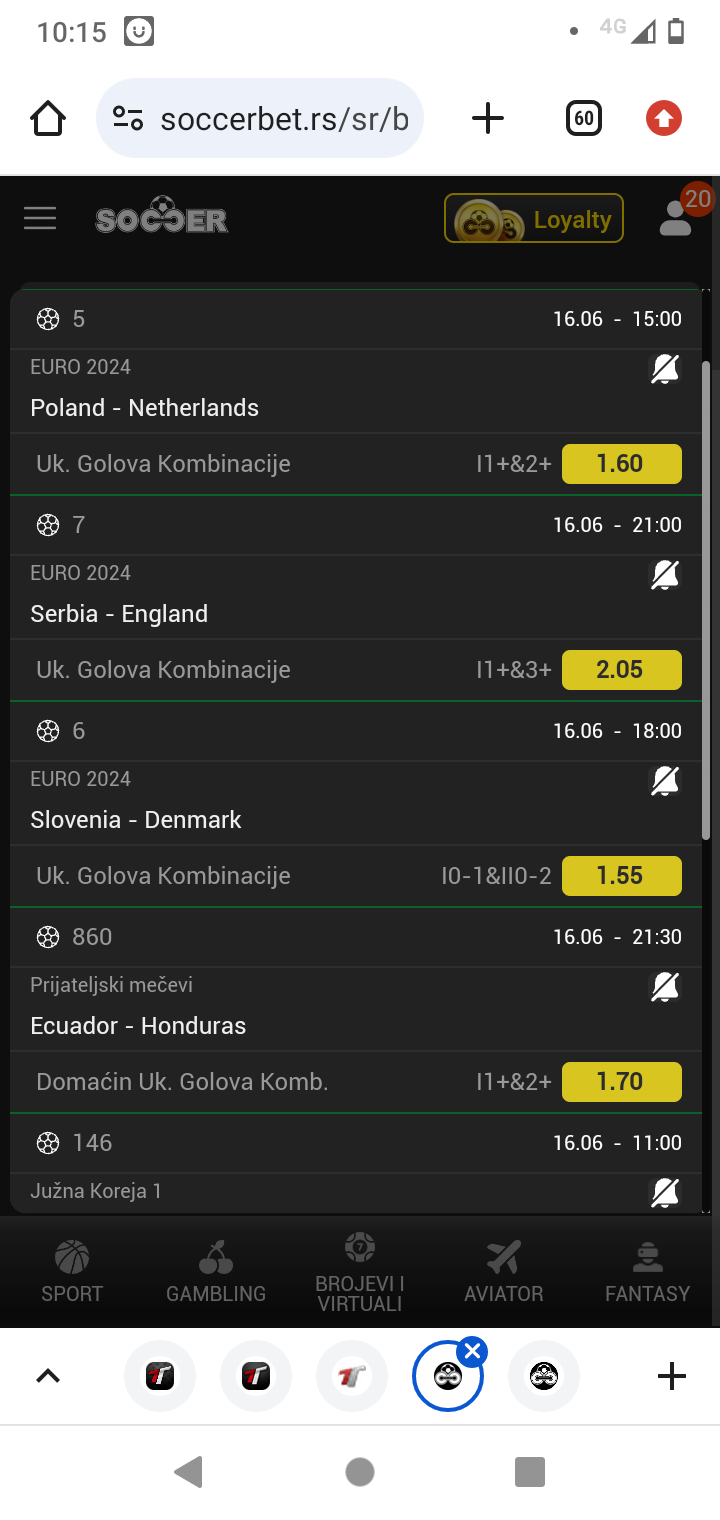720x1520 pixels.
Task: Toggle notification bell for Serbia - England
Action: (665, 576)
